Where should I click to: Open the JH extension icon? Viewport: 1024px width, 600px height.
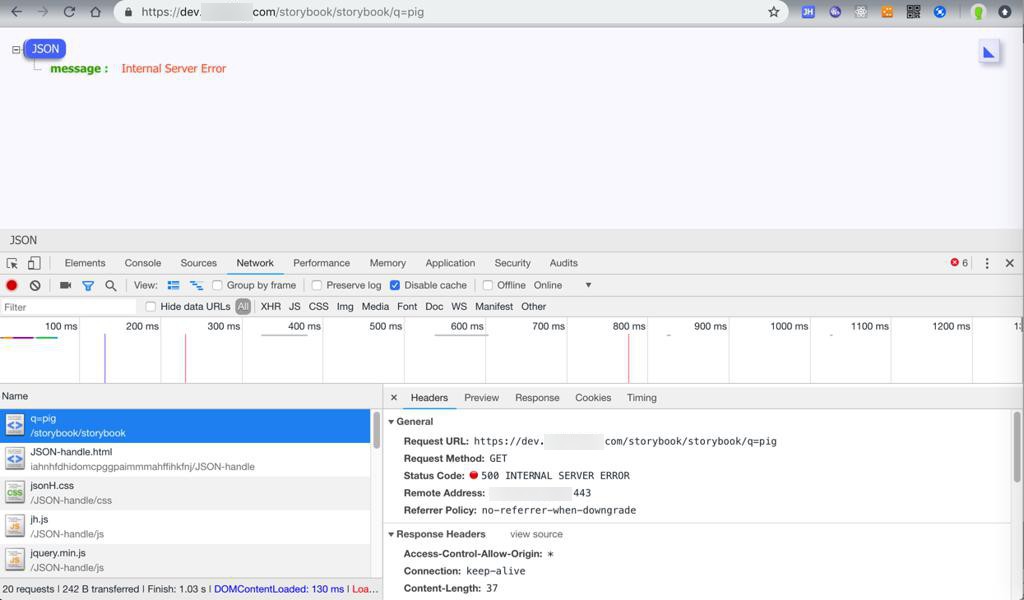pos(808,12)
